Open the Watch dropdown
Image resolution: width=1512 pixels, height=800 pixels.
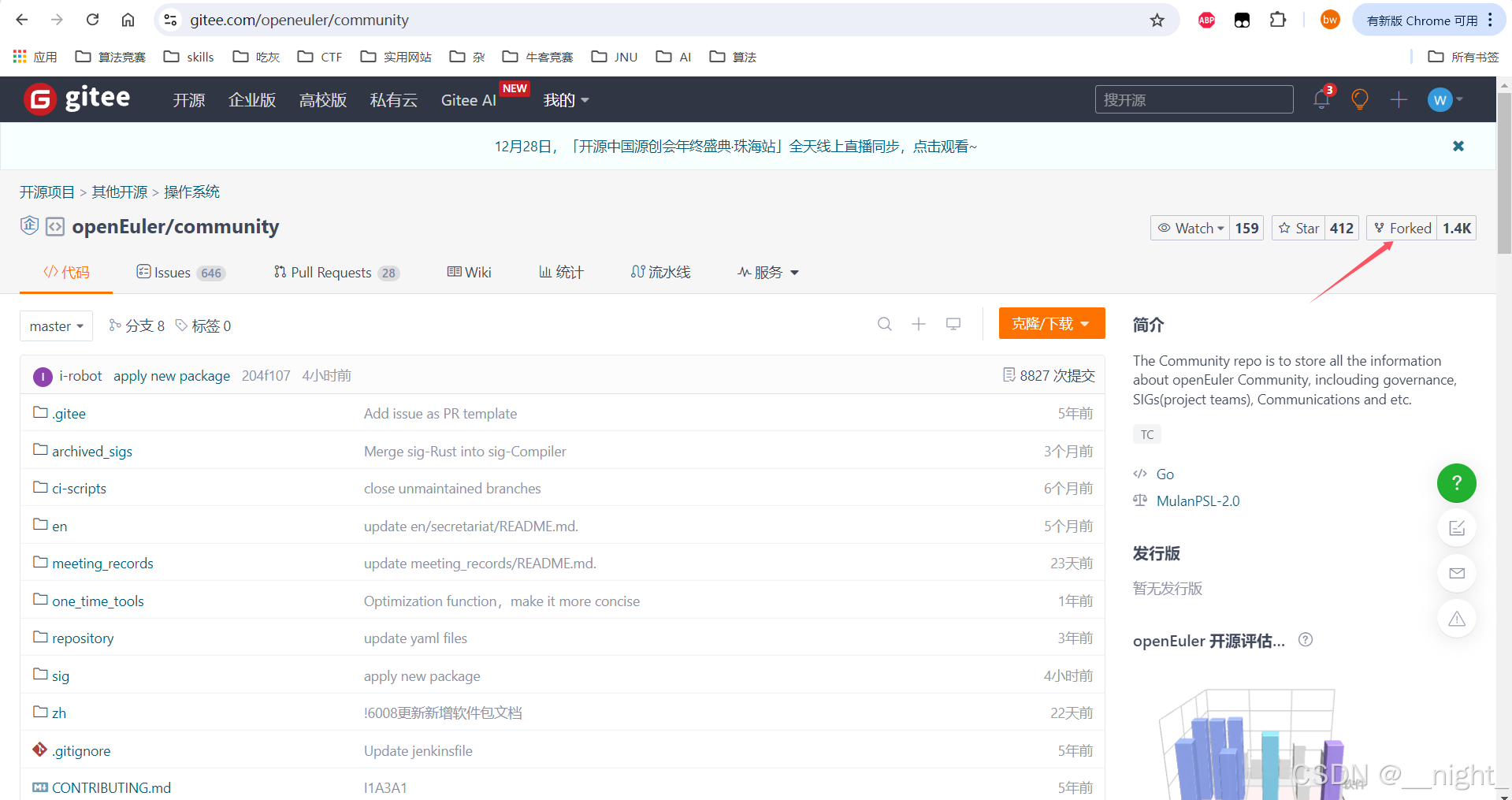pos(1191,228)
